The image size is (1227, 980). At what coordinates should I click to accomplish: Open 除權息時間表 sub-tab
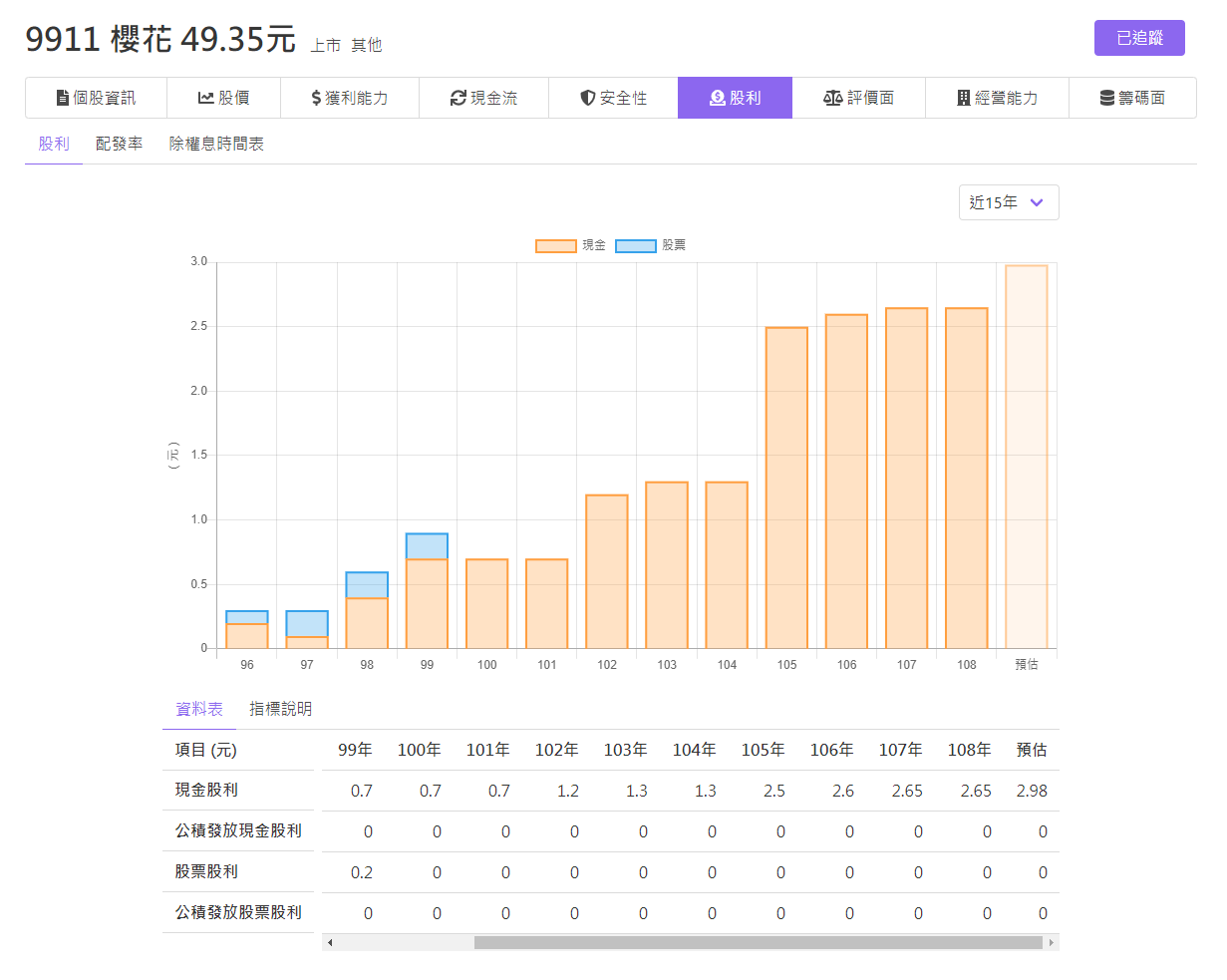(216, 144)
